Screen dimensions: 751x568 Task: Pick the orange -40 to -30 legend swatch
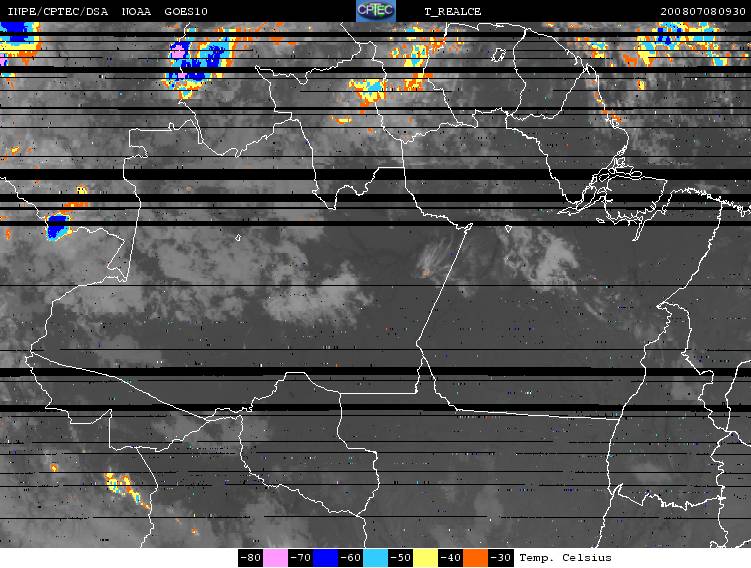[476, 558]
